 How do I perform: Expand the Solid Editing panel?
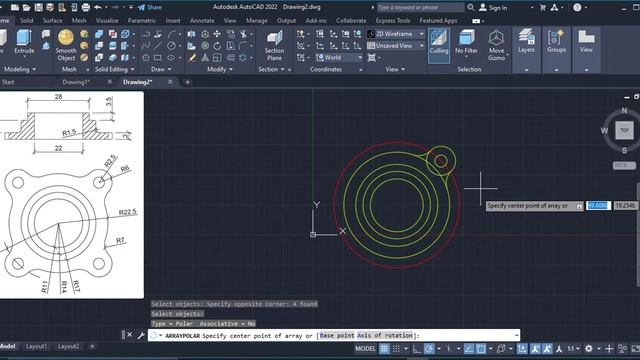point(114,69)
